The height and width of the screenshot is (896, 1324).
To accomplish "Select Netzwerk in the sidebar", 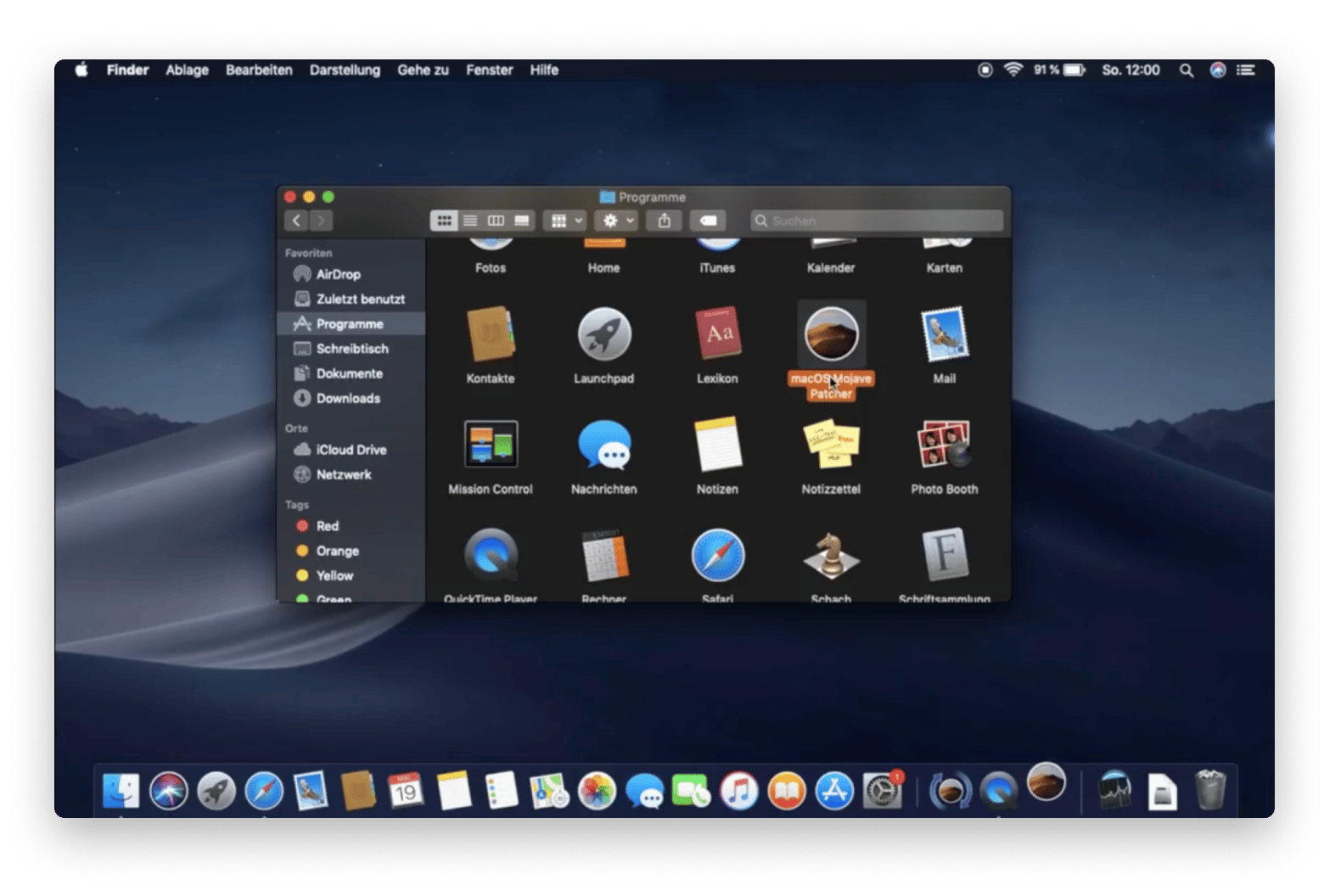I will 351,474.
